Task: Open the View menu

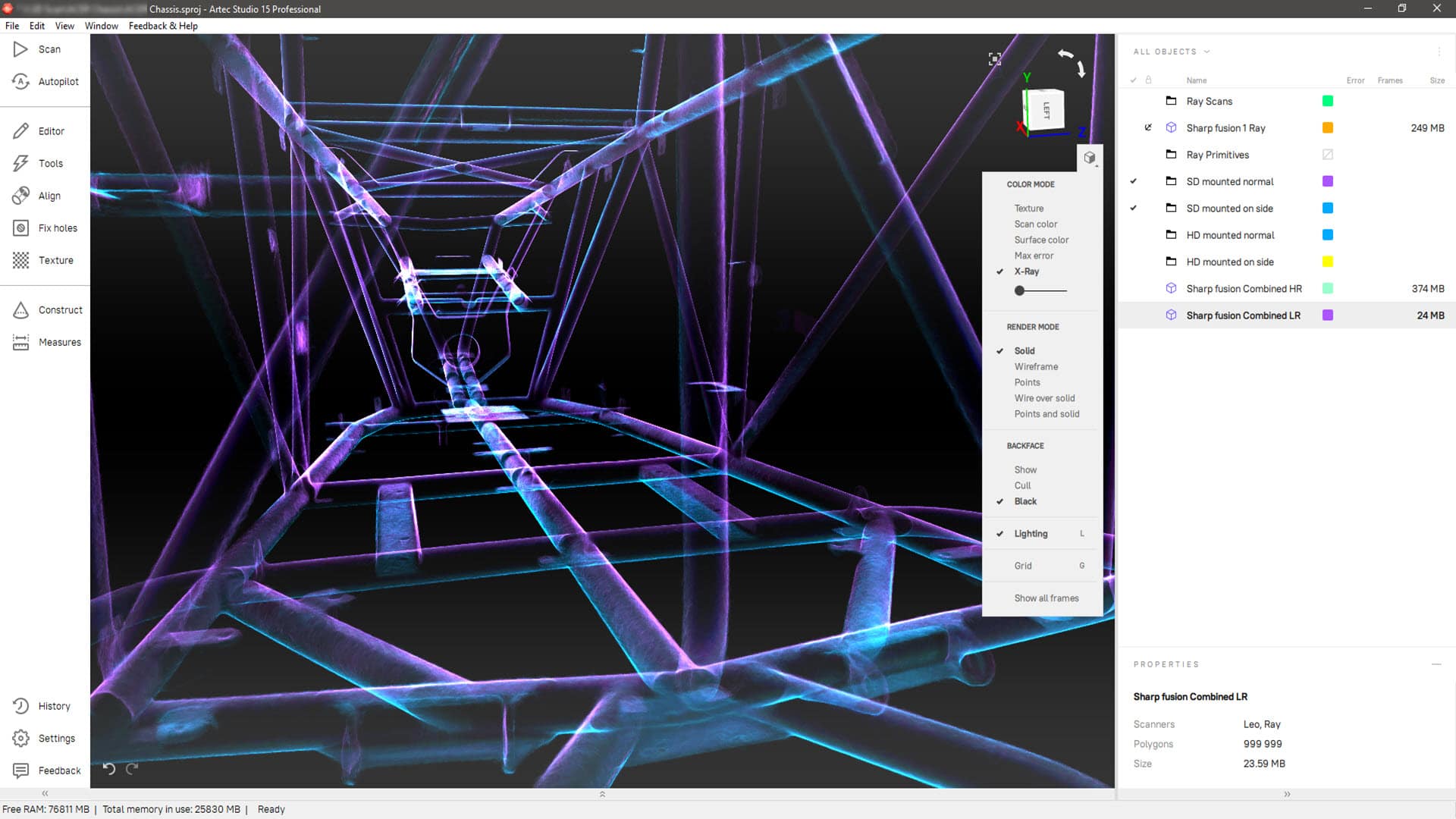Action: pyautogui.click(x=64, y=25)
